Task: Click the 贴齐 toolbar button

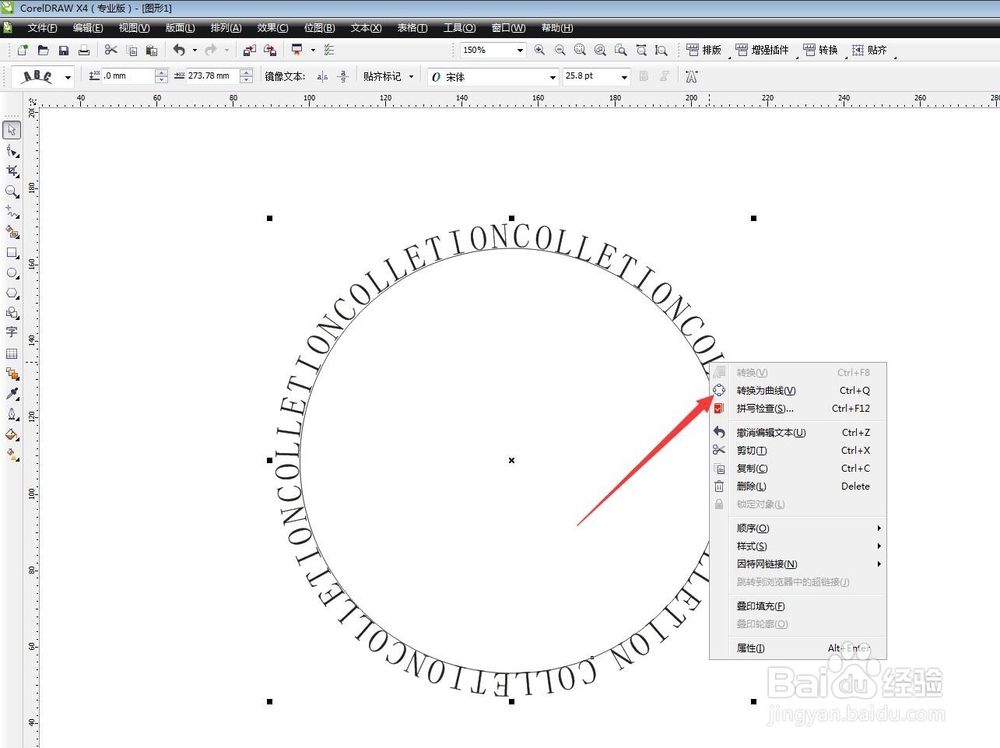Action: point(869,50)
